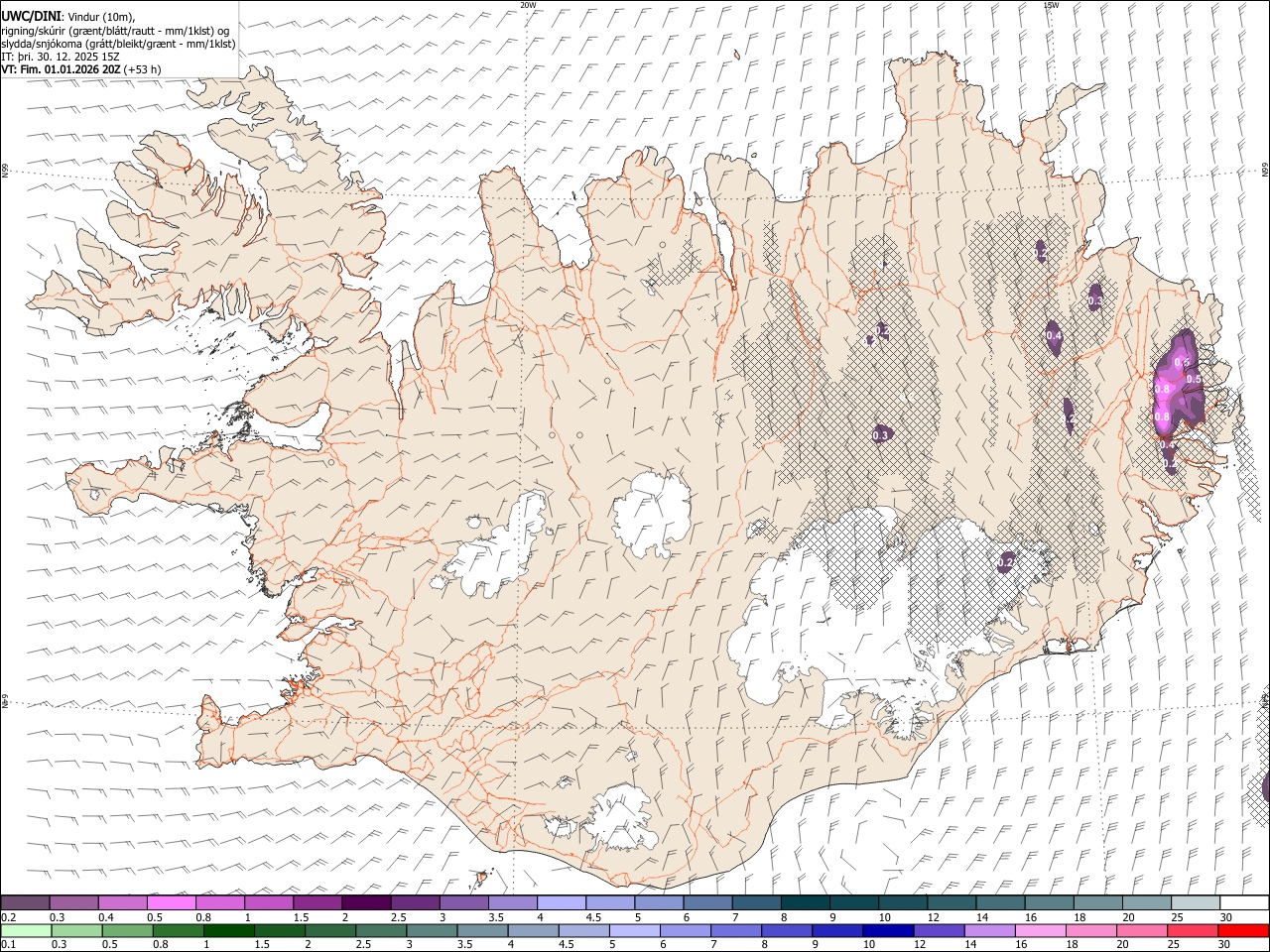Image resolution: width=1270 pixels, height=952 pixels.
Task: Pick the dusky mauve 0.2–0.3 snow swatch
Action: [25, 903]
